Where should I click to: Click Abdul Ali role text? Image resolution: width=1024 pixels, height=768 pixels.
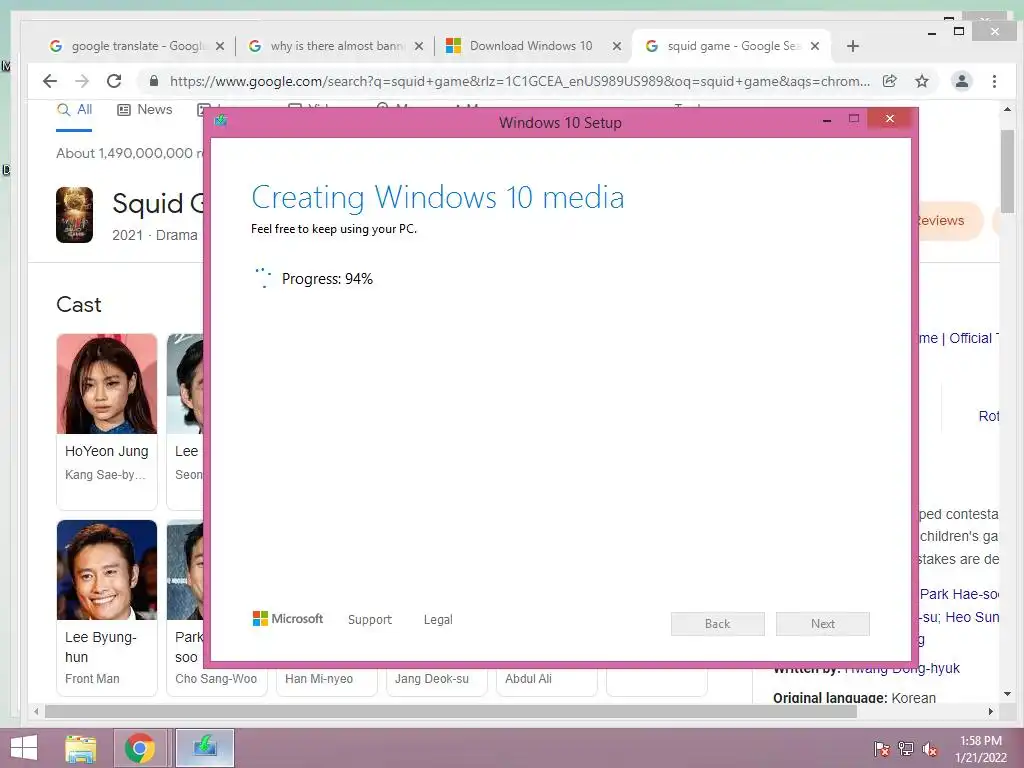pos(528,679)
